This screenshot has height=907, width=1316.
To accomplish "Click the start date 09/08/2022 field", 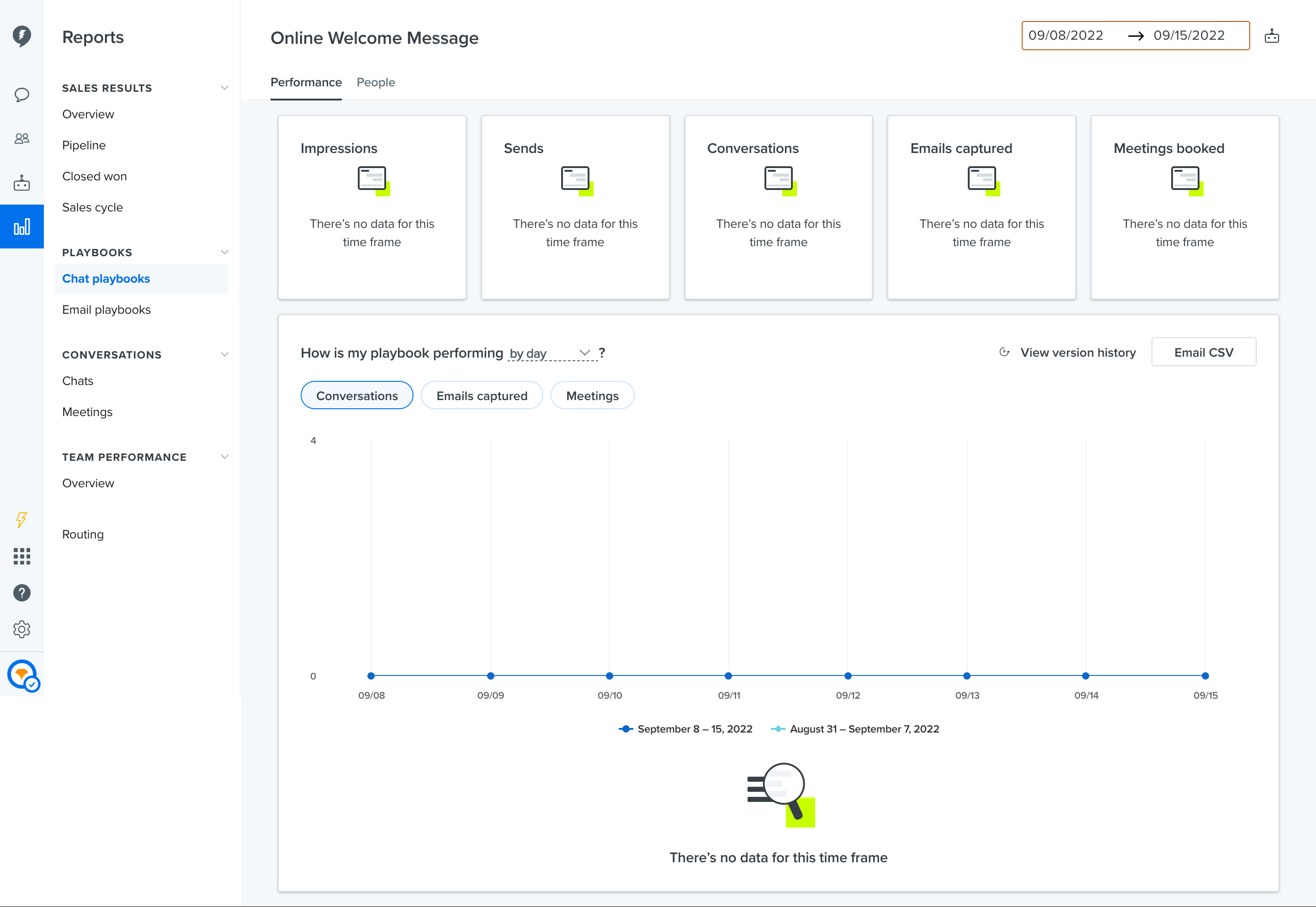I will [1065, 35].
